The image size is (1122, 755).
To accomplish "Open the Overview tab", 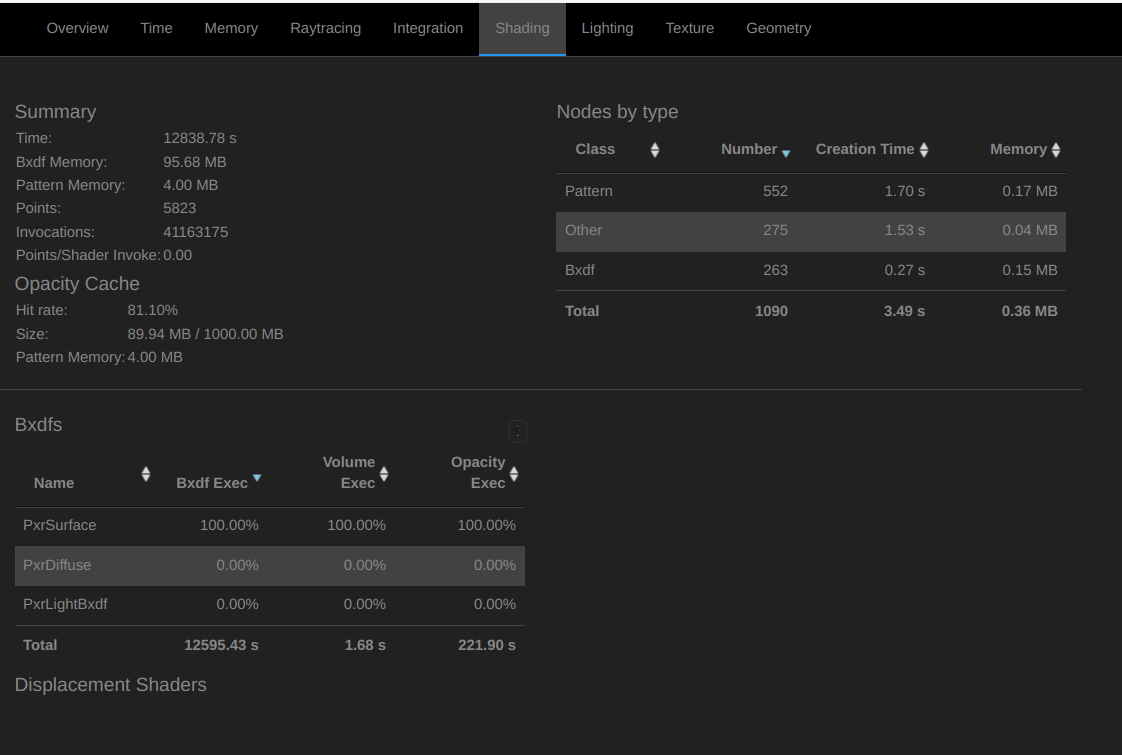I will 77,28.
